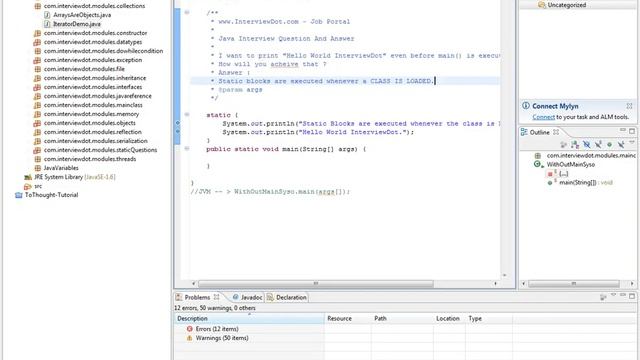Select the com.interviewdot.modules.mainclass package
The width and height of the screenshot is (640, 360).
pos(93,105)
